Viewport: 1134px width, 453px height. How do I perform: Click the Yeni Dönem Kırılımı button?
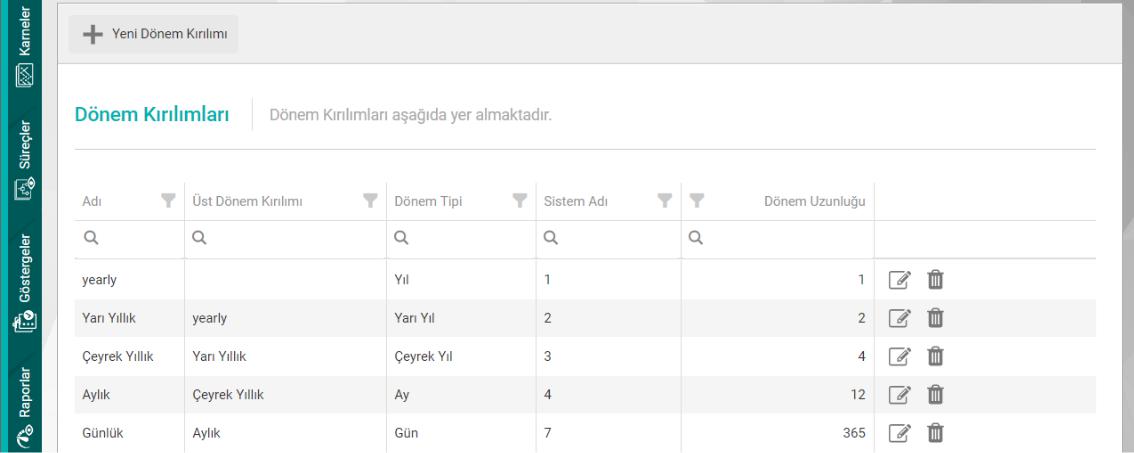click(154, 34)
